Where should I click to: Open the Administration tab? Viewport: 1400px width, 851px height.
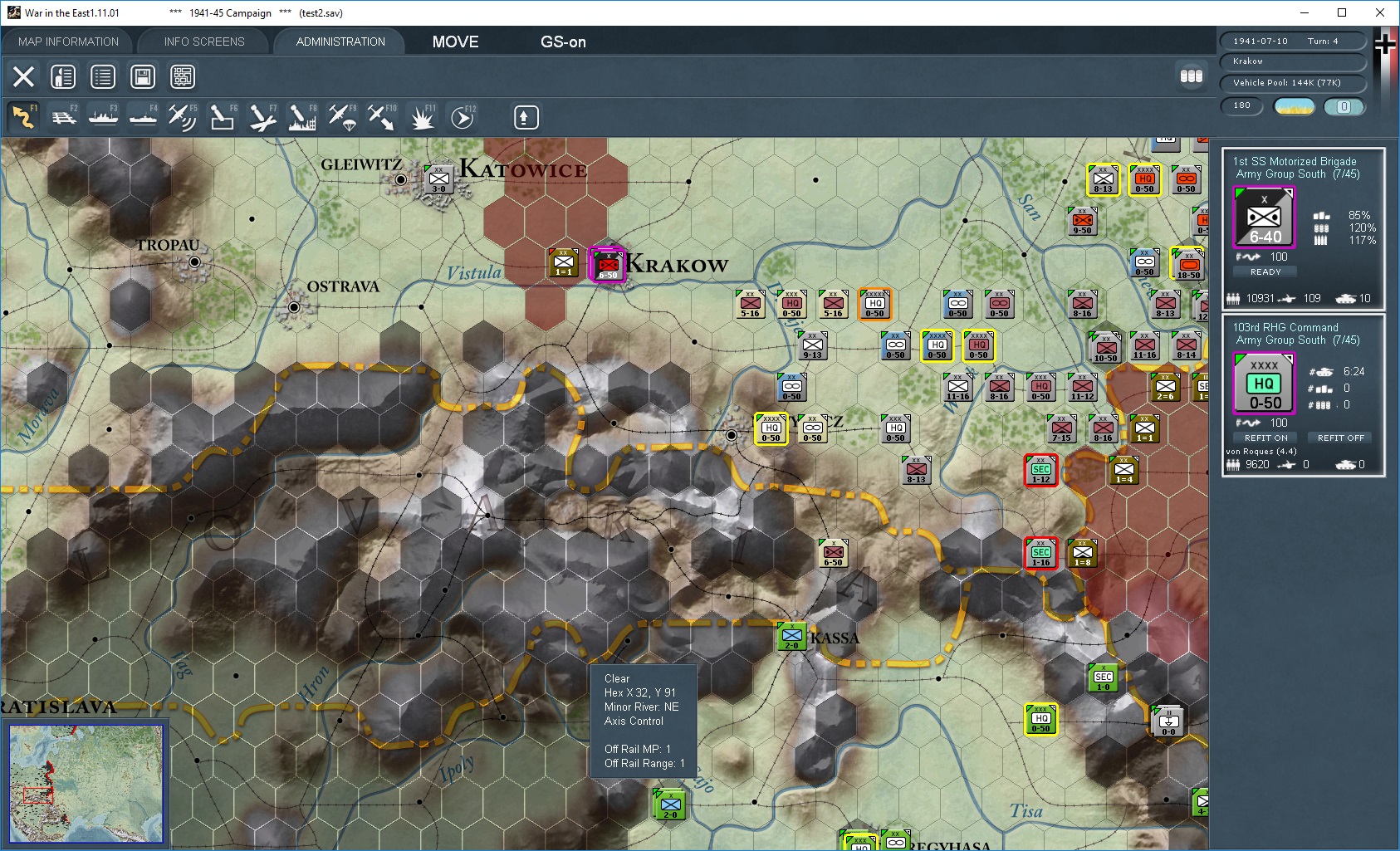tap(340, 42)
